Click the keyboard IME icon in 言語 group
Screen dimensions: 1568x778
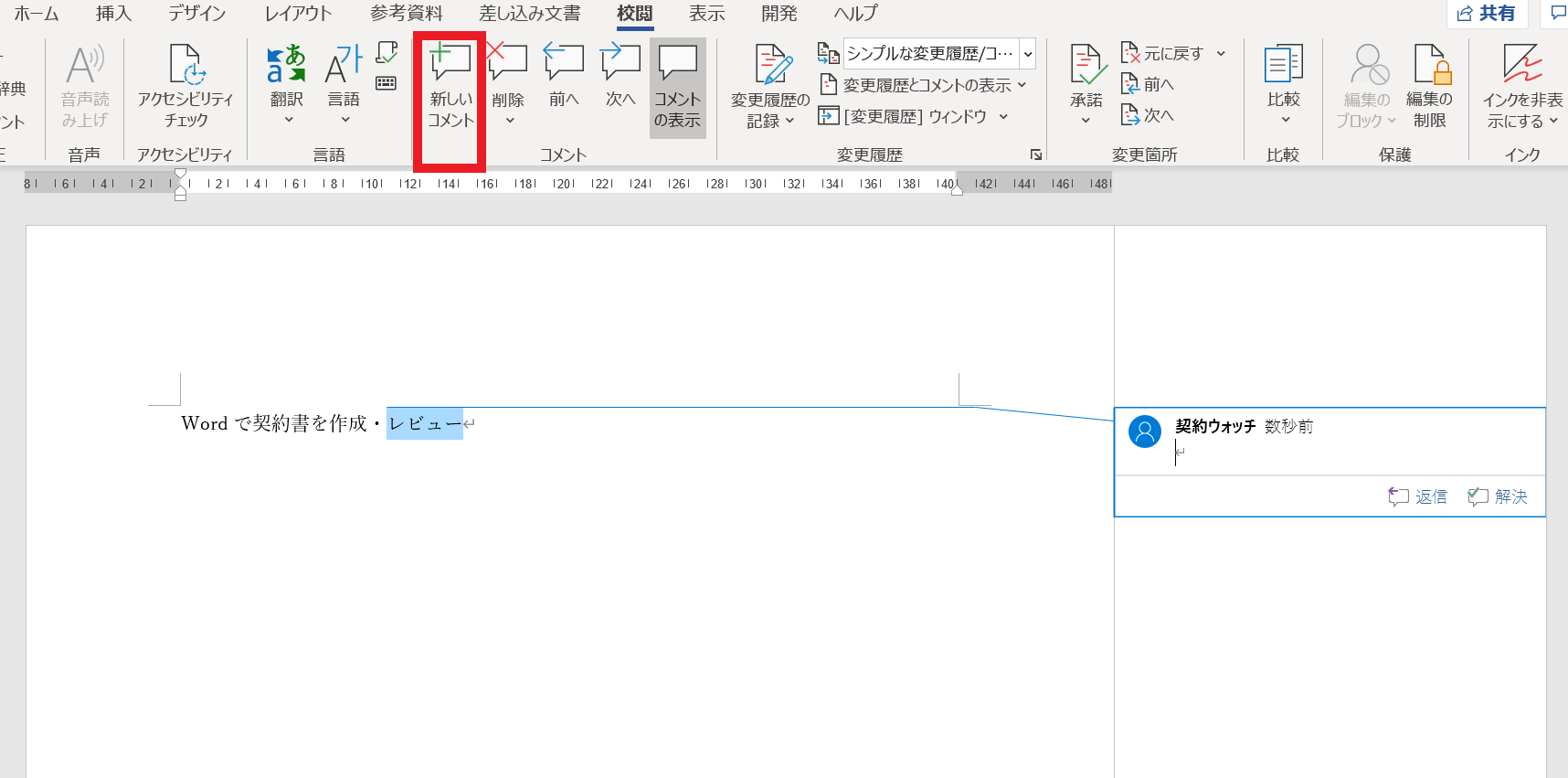(x=387, y=83)
